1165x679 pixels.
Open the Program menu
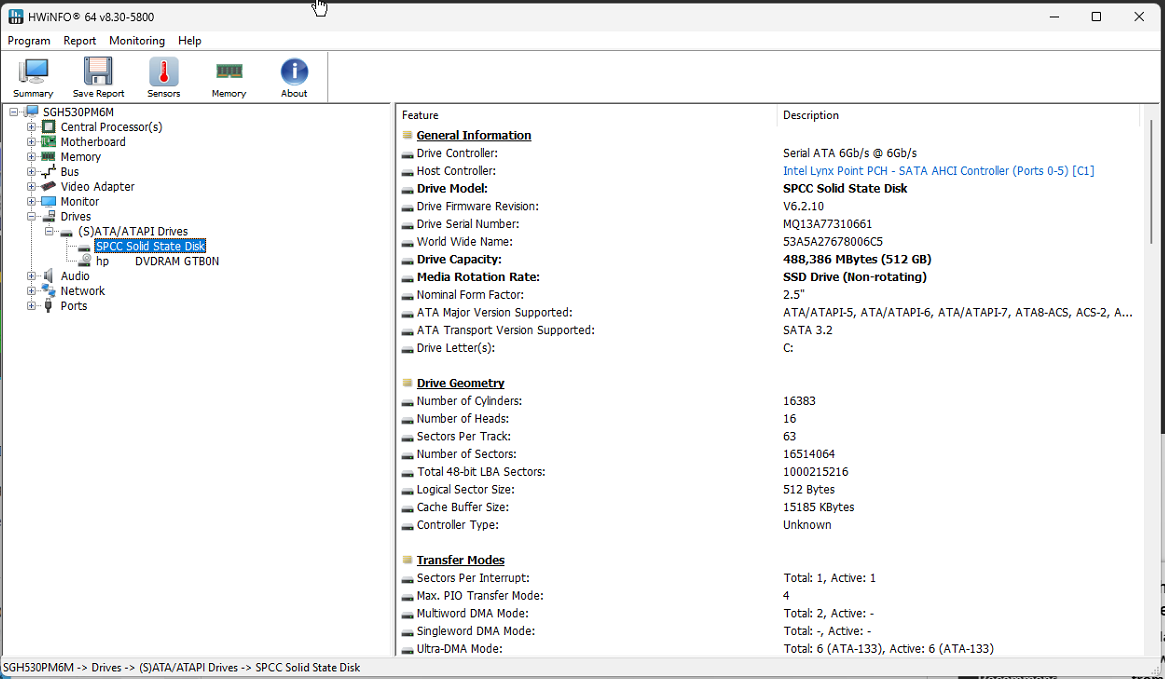29,41
